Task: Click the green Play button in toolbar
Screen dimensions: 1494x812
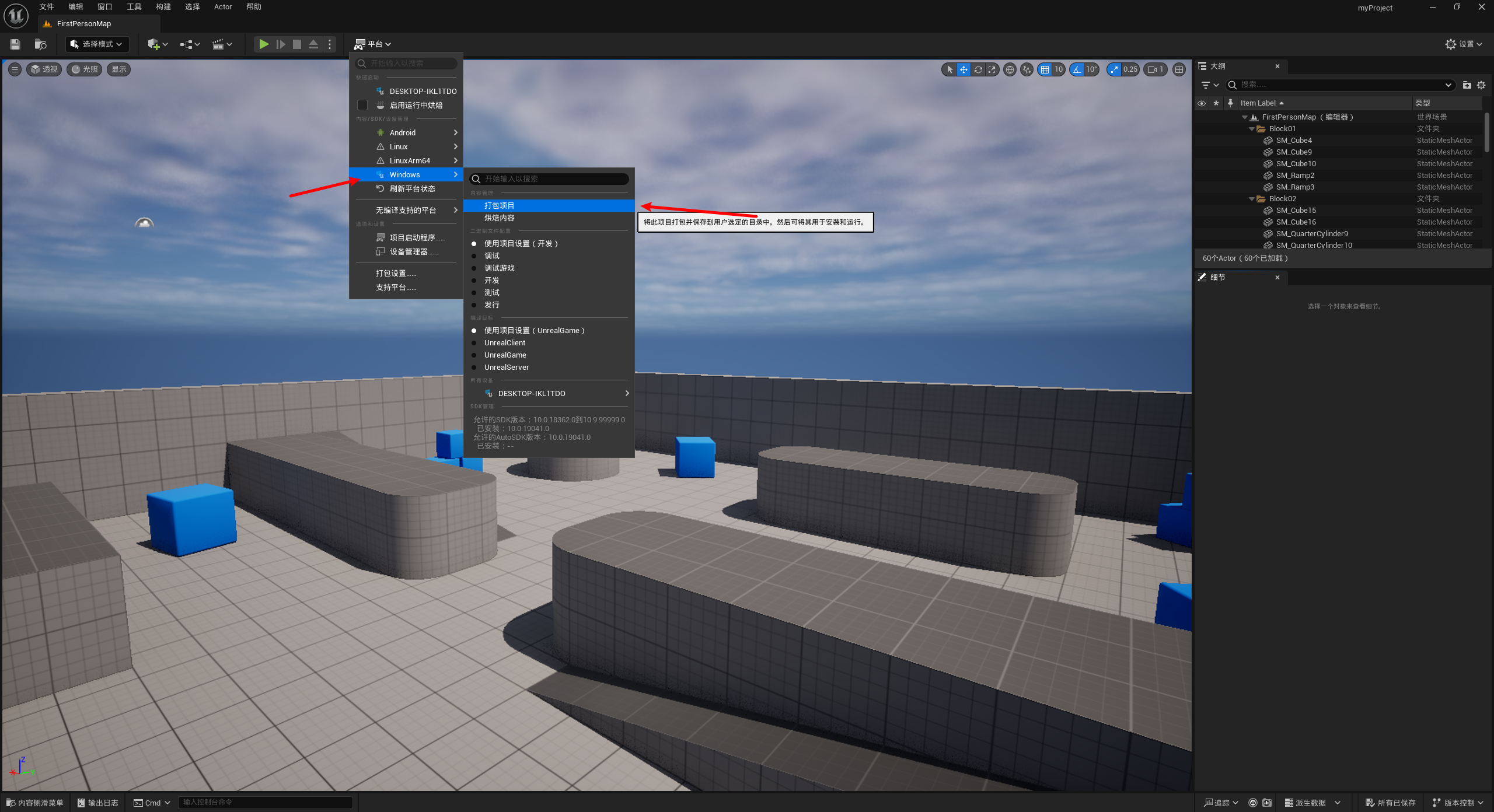Action: pos(264,44)
